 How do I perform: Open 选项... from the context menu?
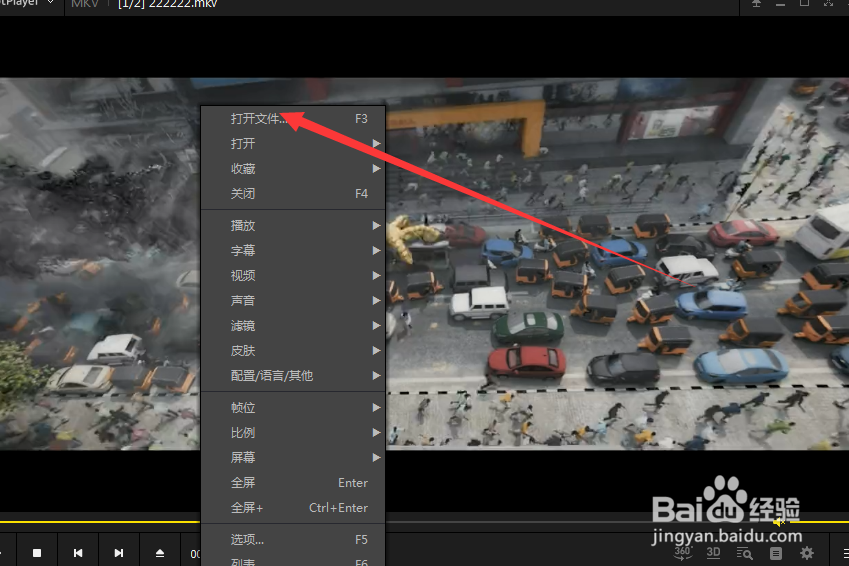pos(292,539)
